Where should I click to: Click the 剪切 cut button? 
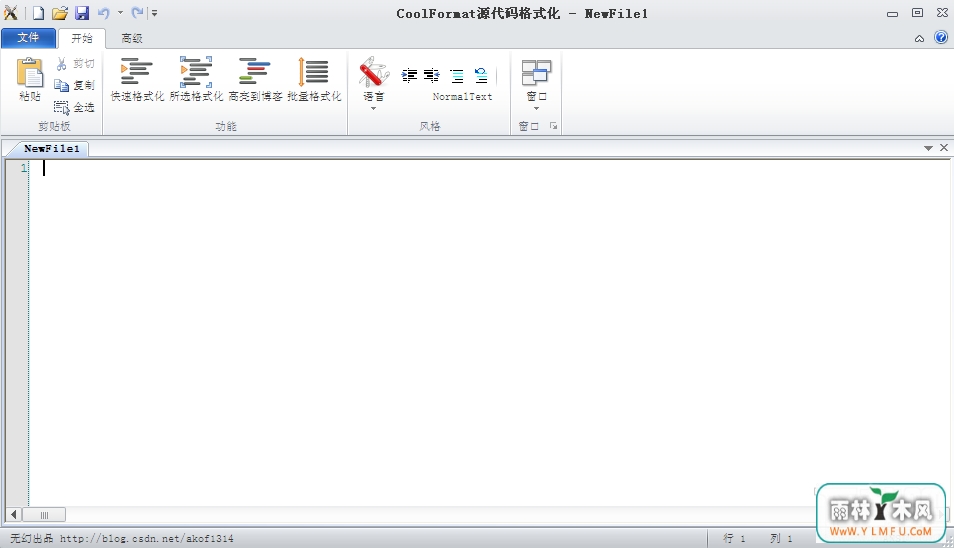pyautogui.click(x=75, y=63)
